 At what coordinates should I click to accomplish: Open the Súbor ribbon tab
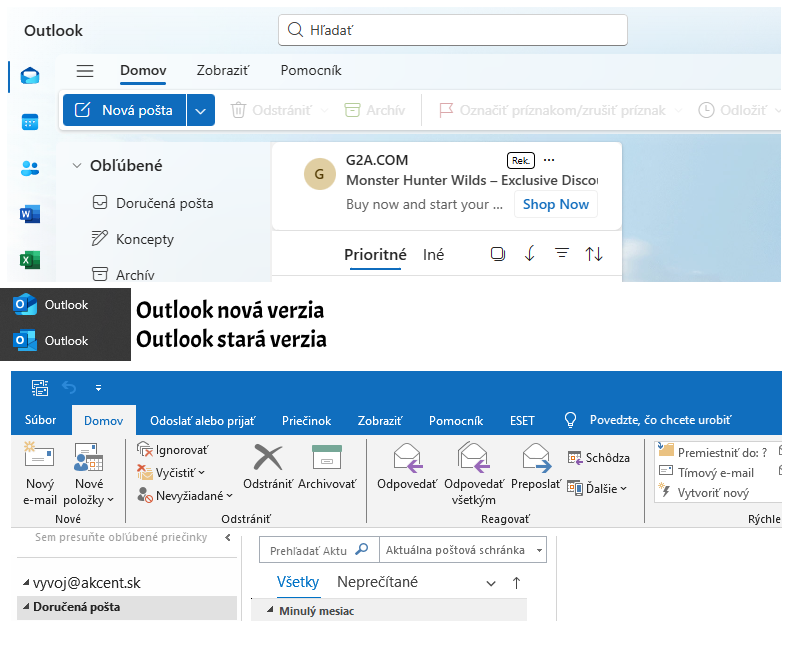click(x=40, y=420)
